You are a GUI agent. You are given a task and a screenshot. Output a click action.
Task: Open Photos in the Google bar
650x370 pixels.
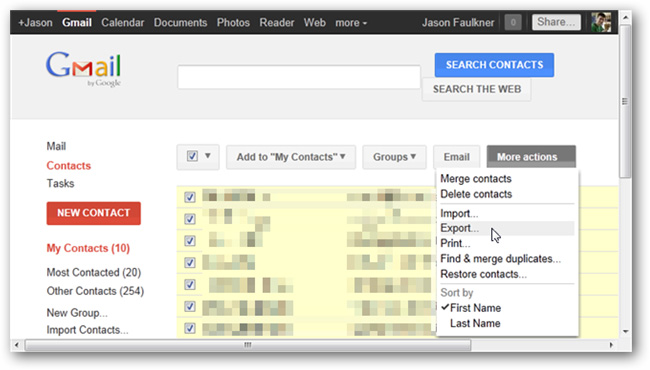point(233,22)
